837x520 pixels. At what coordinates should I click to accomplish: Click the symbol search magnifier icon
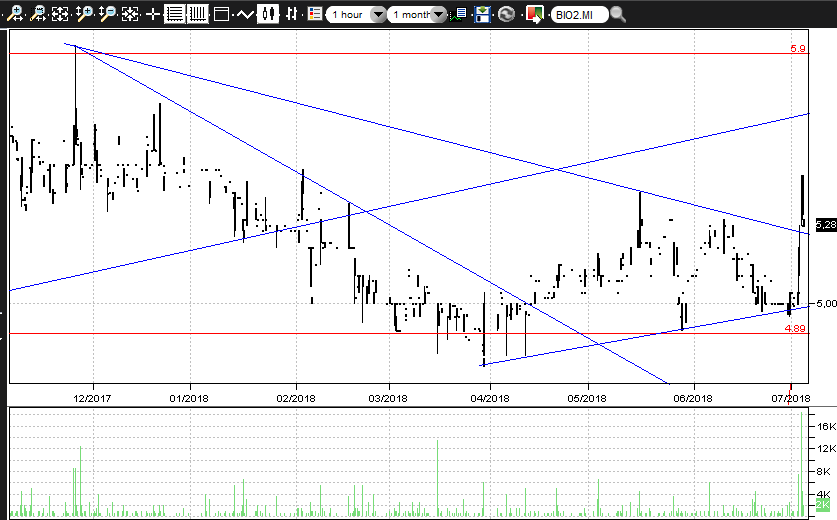[x=618, y=14]
